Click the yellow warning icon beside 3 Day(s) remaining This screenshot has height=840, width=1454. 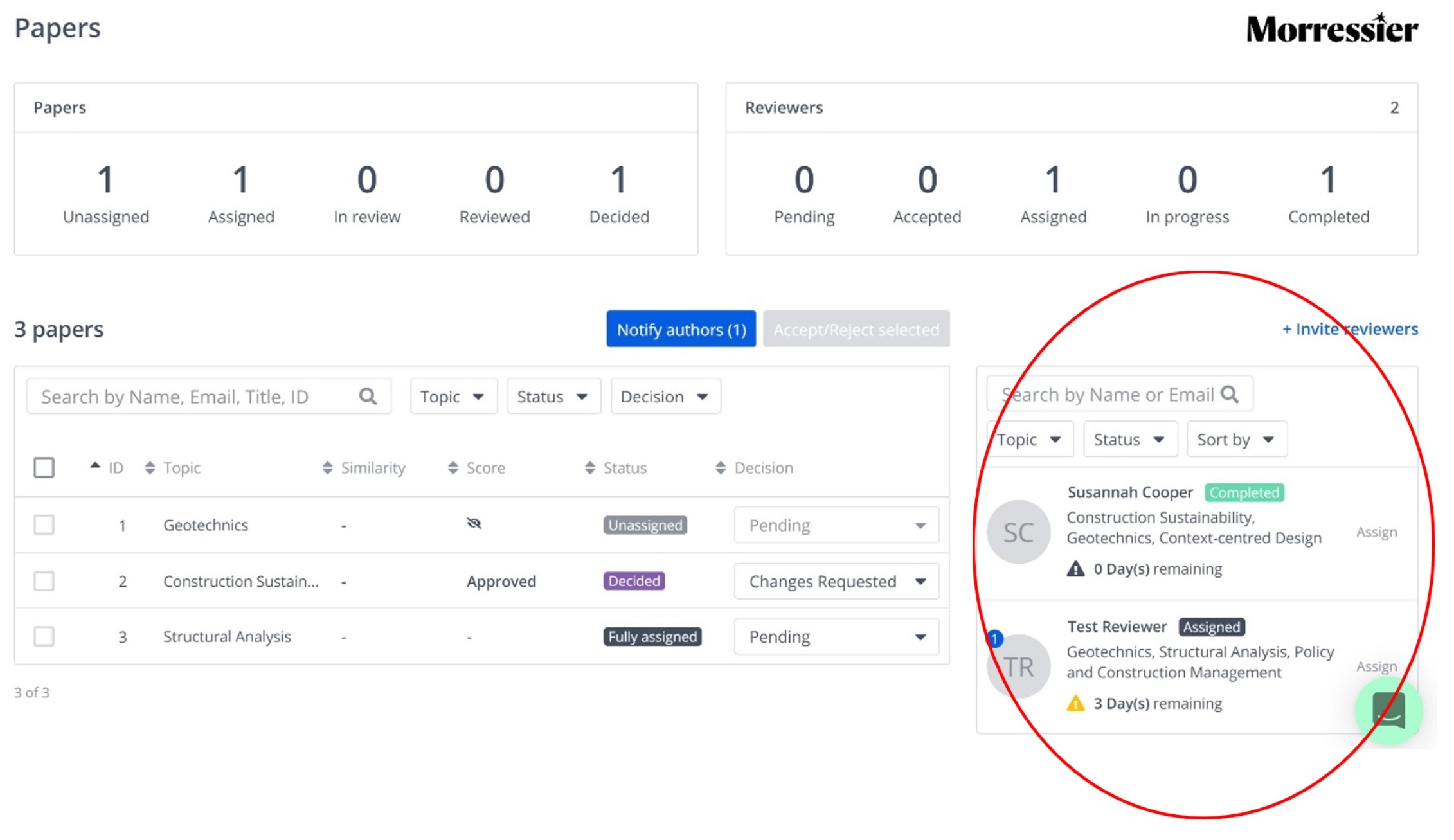coord(1075,703)
